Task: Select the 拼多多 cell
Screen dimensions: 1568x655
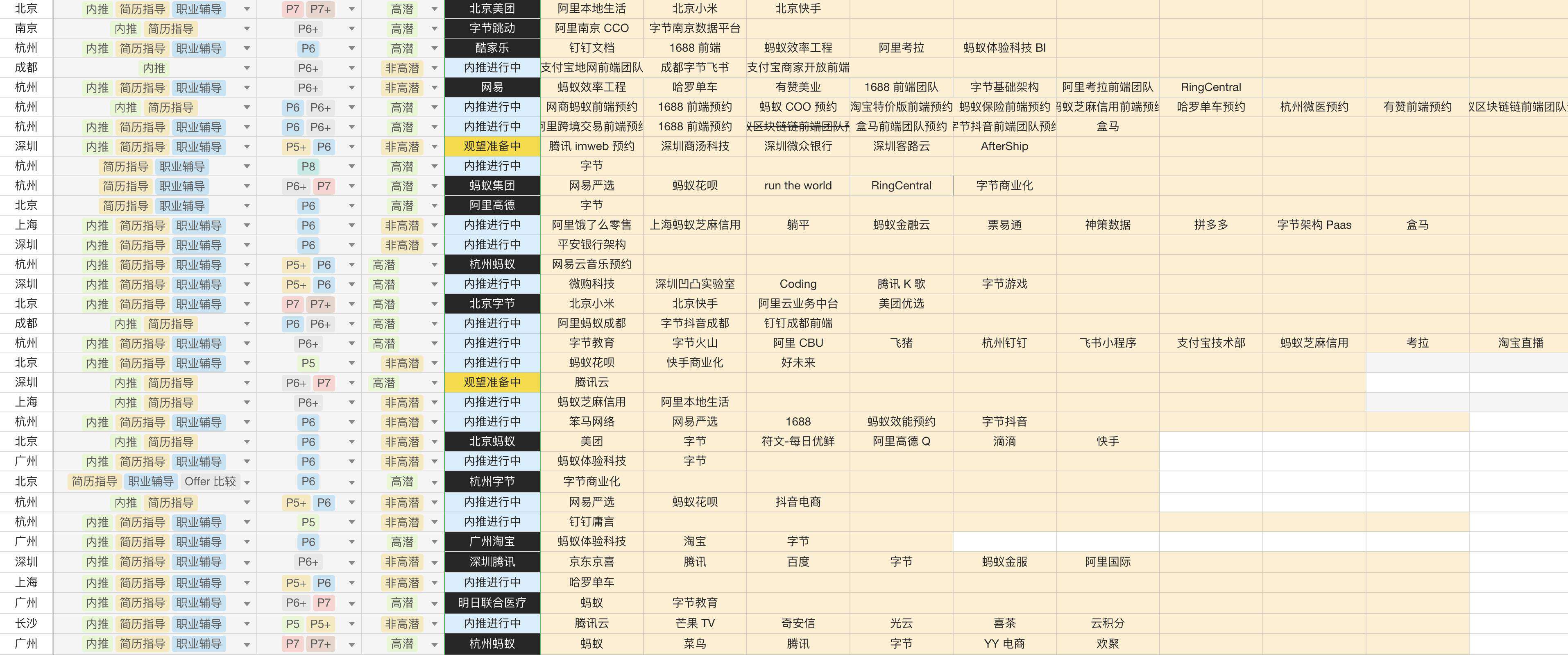Action: click(x=1211, y=225)
